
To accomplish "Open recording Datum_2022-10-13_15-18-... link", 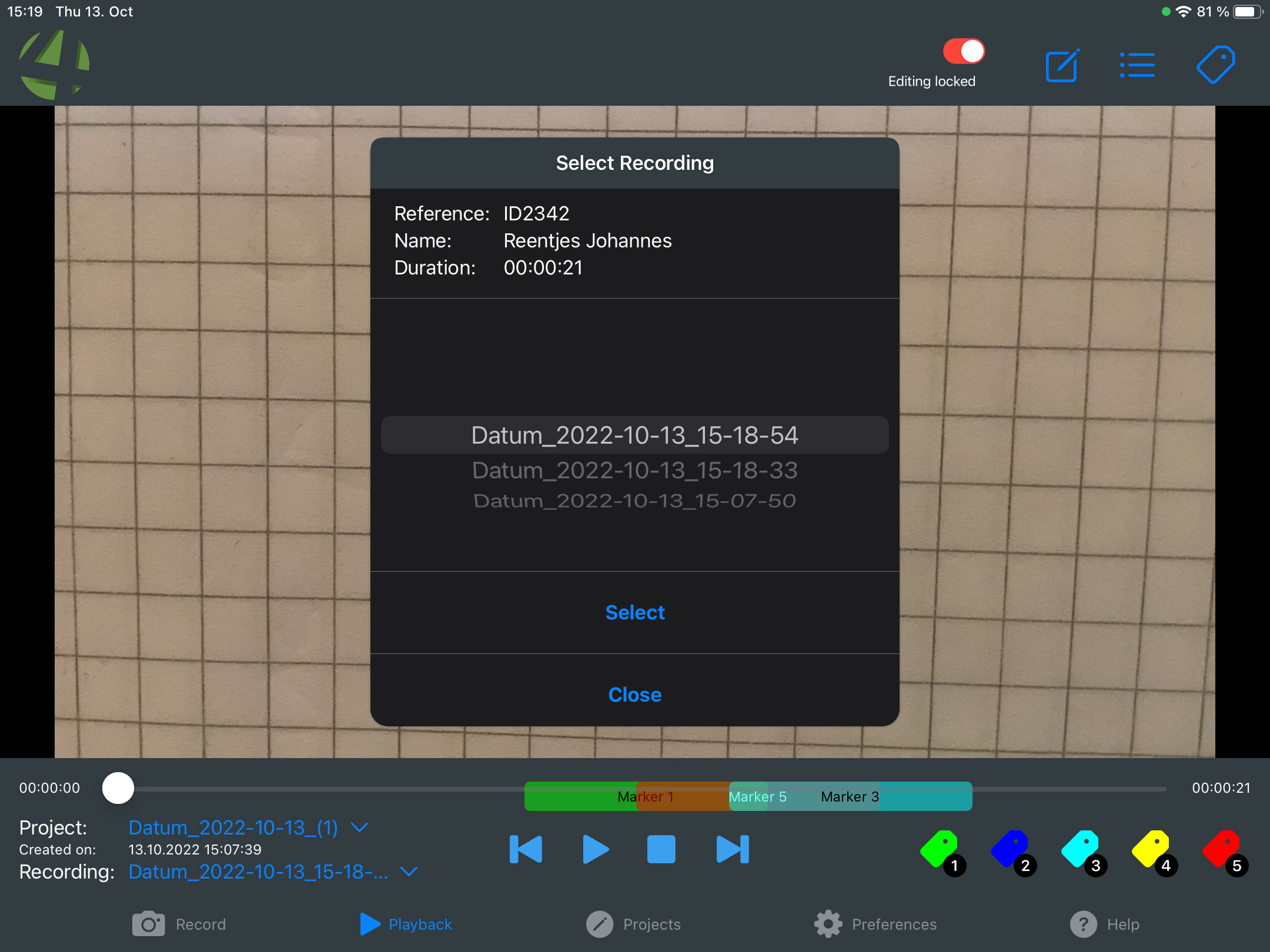I will pyautogui.click(x=258, y=871).
